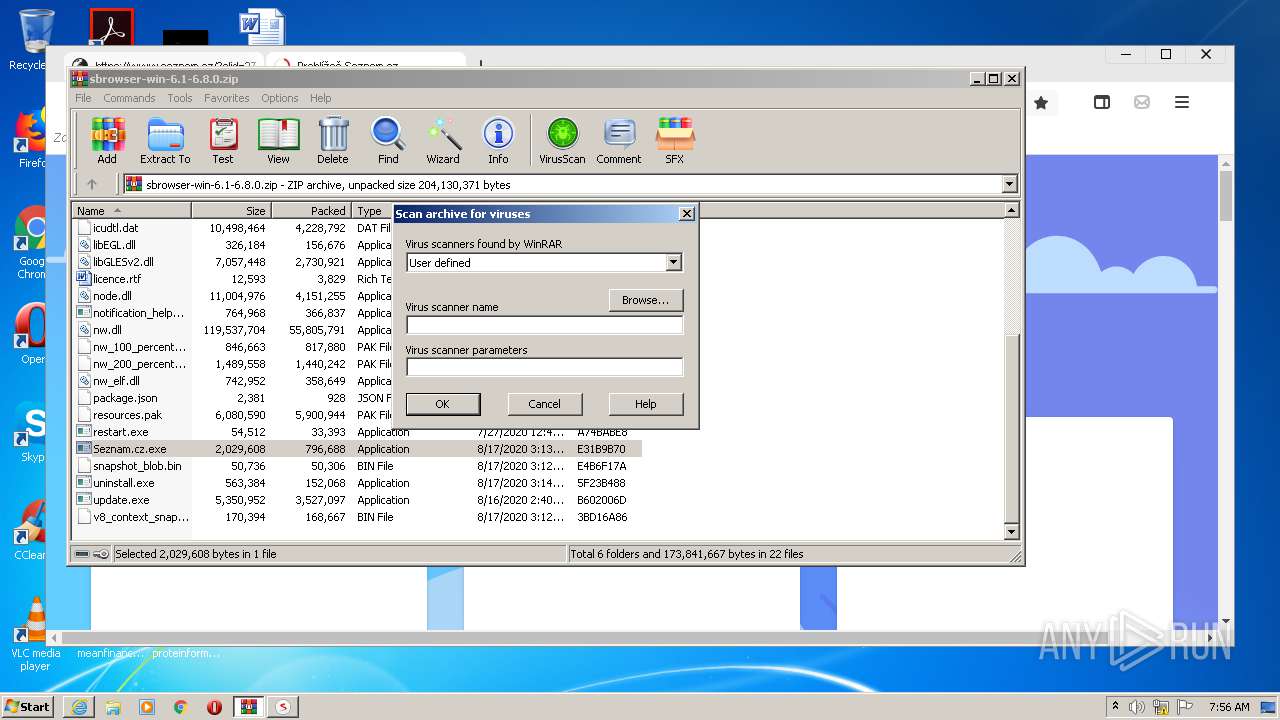1280x720 pixels.
Task: Open the Word document desktop icon
Action: click(x=262, y=28)
